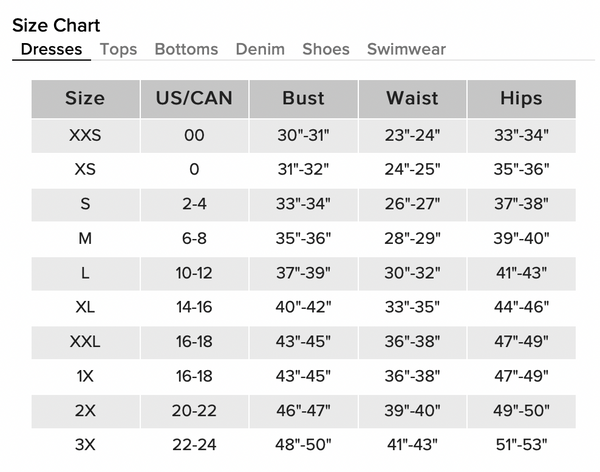This screenshot has width=600, height=472.
Task: Select the 3X size label
Action: click(85, 445)
